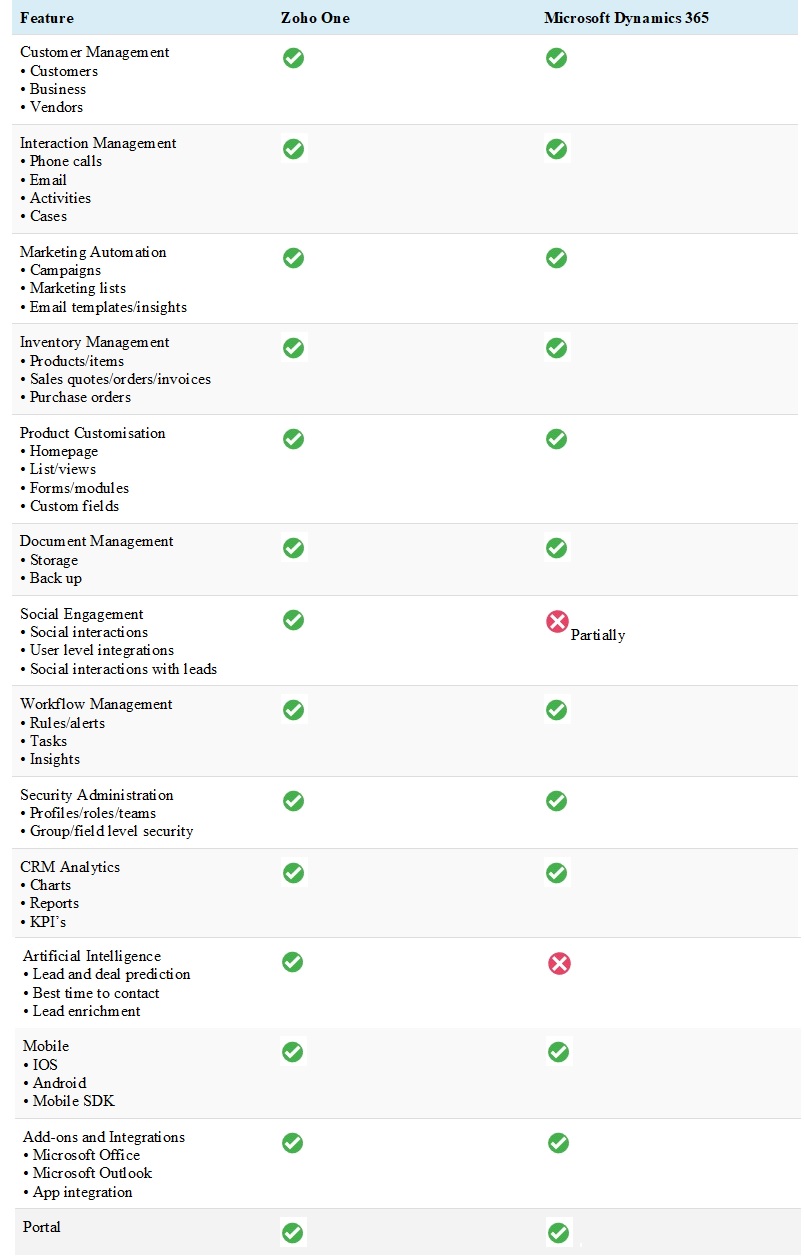The image size is (804, 1257).
Task: Click Microsoft Dynamics checkmark for Portal row
Action: click(x=559, y=1233)
